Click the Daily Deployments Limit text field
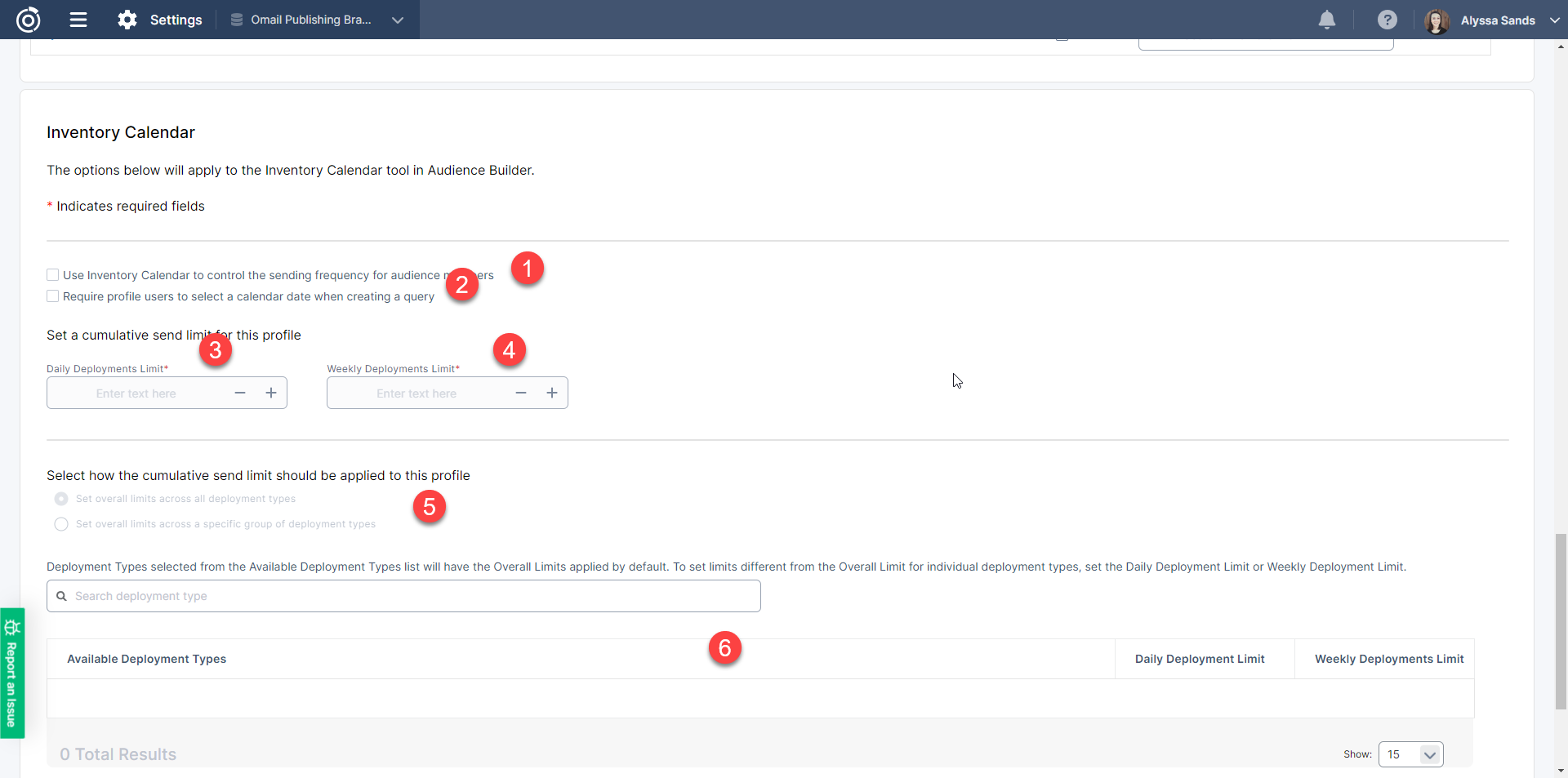 [136, 393]
